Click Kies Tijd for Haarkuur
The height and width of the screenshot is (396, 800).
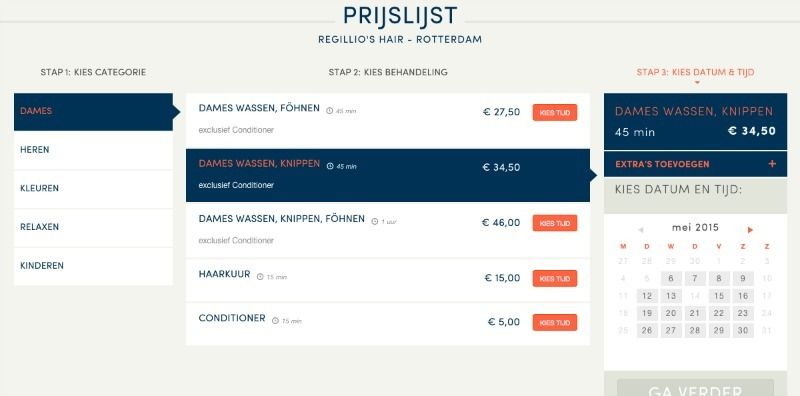[x=555, y=279]
